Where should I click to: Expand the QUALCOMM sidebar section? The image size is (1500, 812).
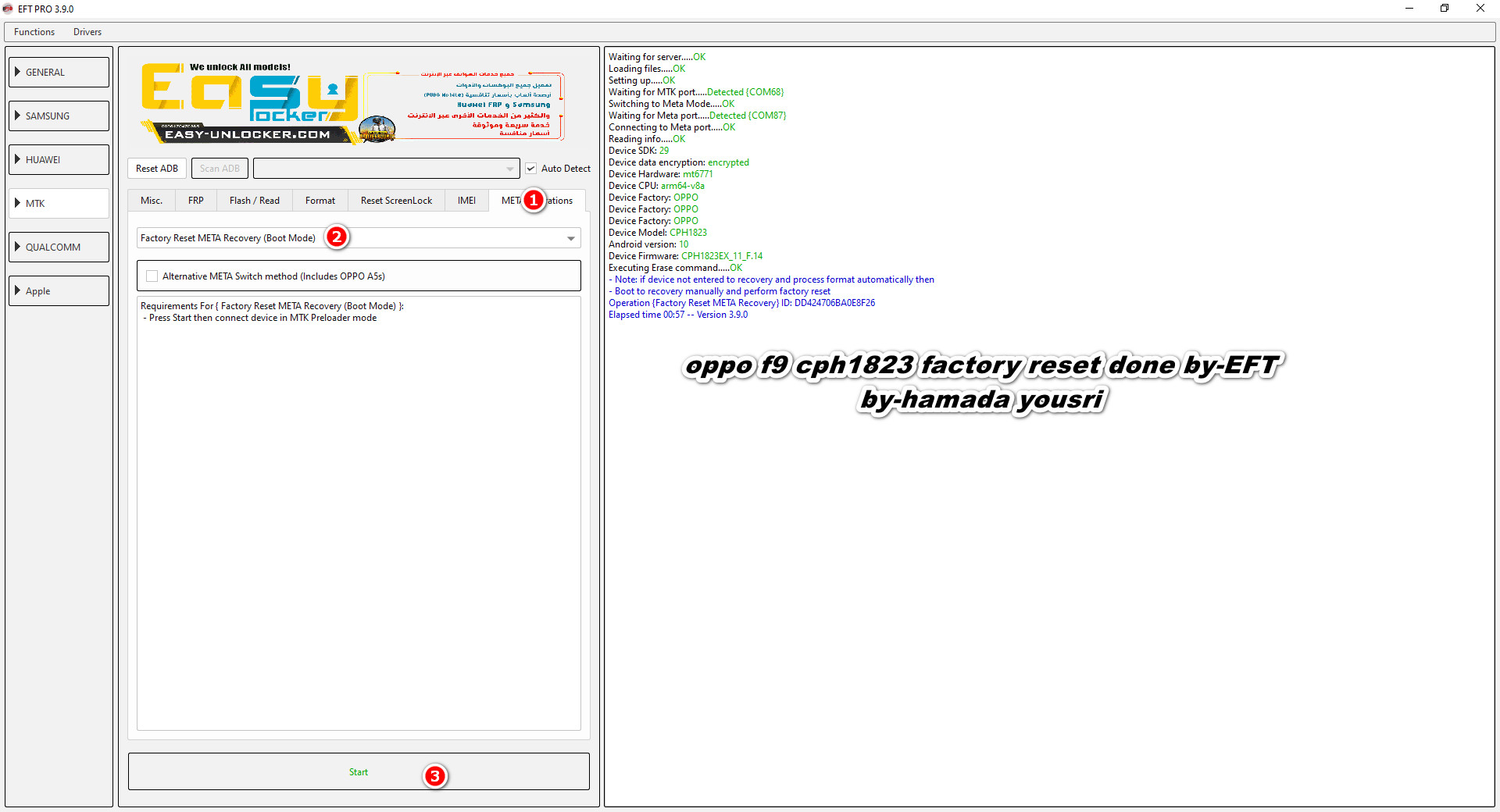click(x=59, y=247)
